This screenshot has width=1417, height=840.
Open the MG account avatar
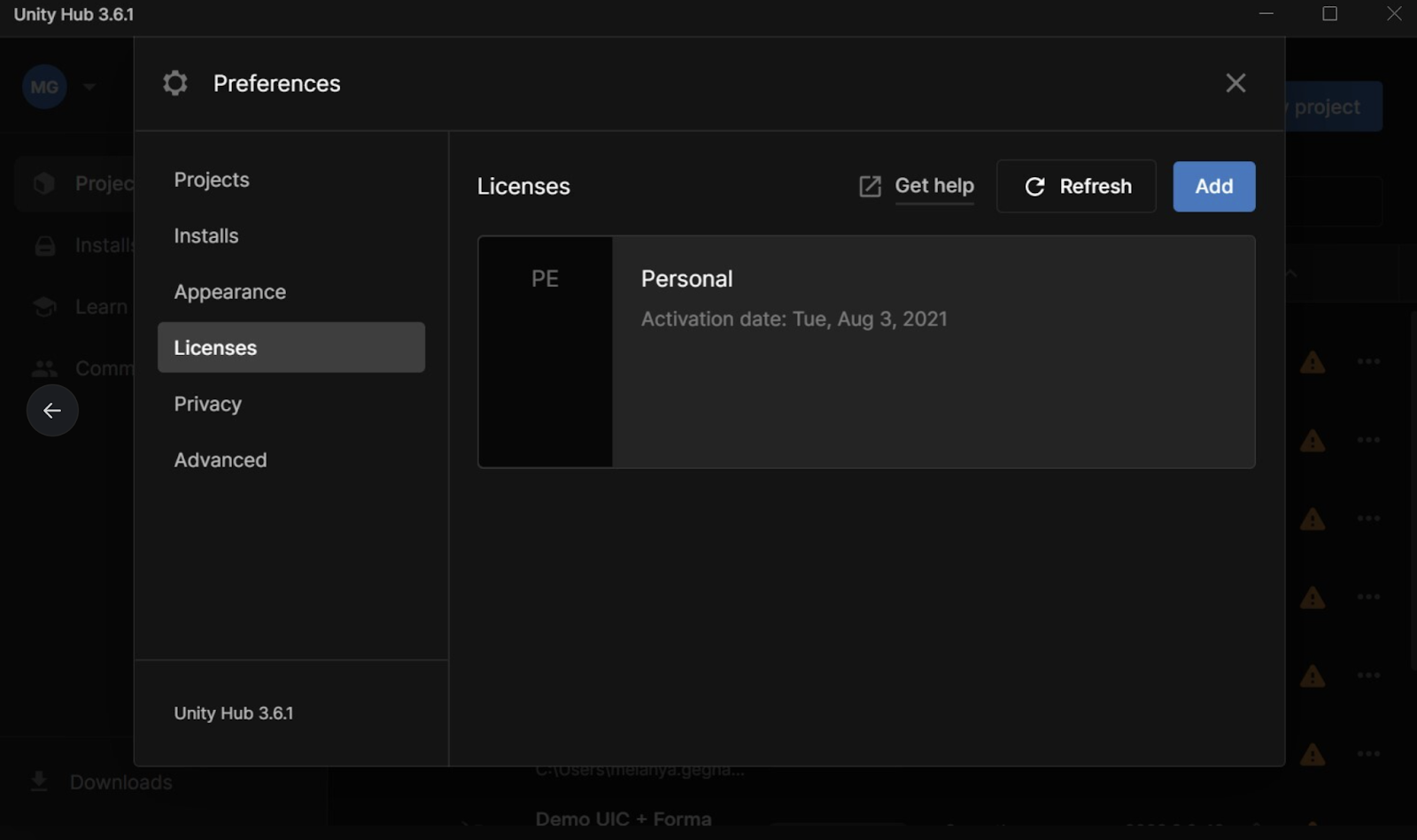[x=44, y=87]
